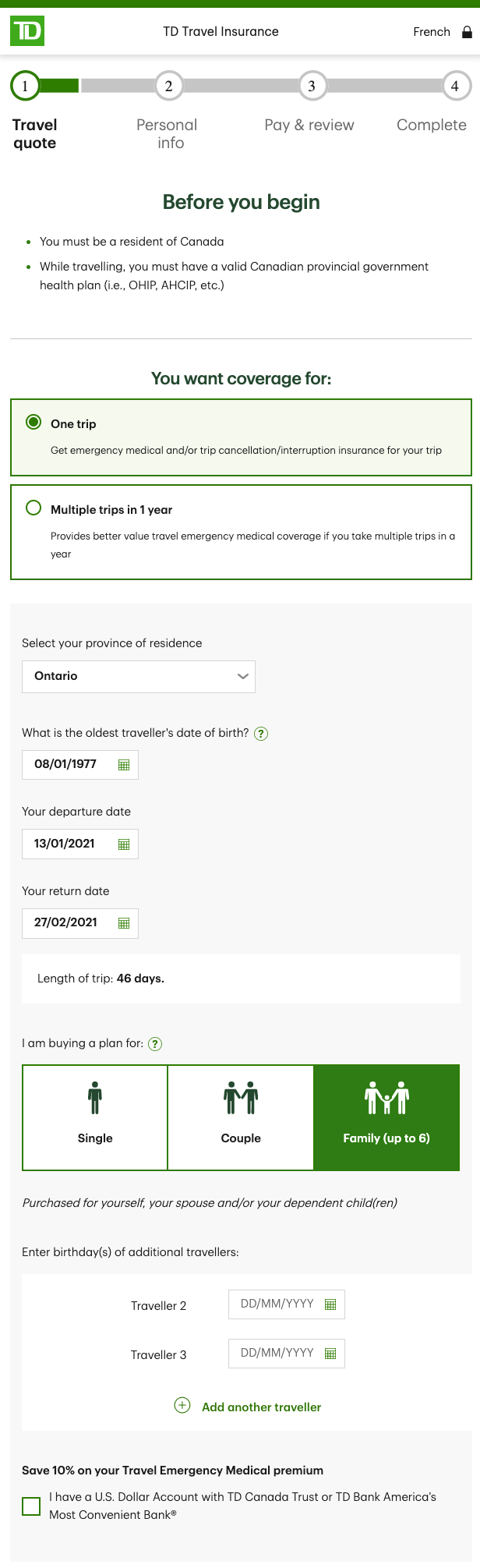Open calendar icon for Traveller 3 birthday
The image size is (480, 1568).
click(x=330, y=1354)
